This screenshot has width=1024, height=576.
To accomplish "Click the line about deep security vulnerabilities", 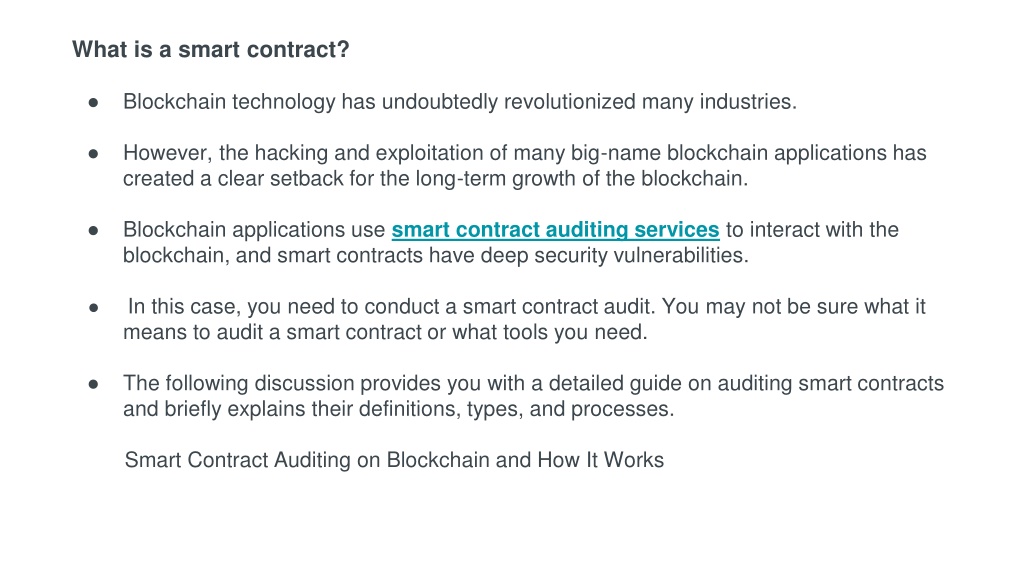I will click(436, 255).
